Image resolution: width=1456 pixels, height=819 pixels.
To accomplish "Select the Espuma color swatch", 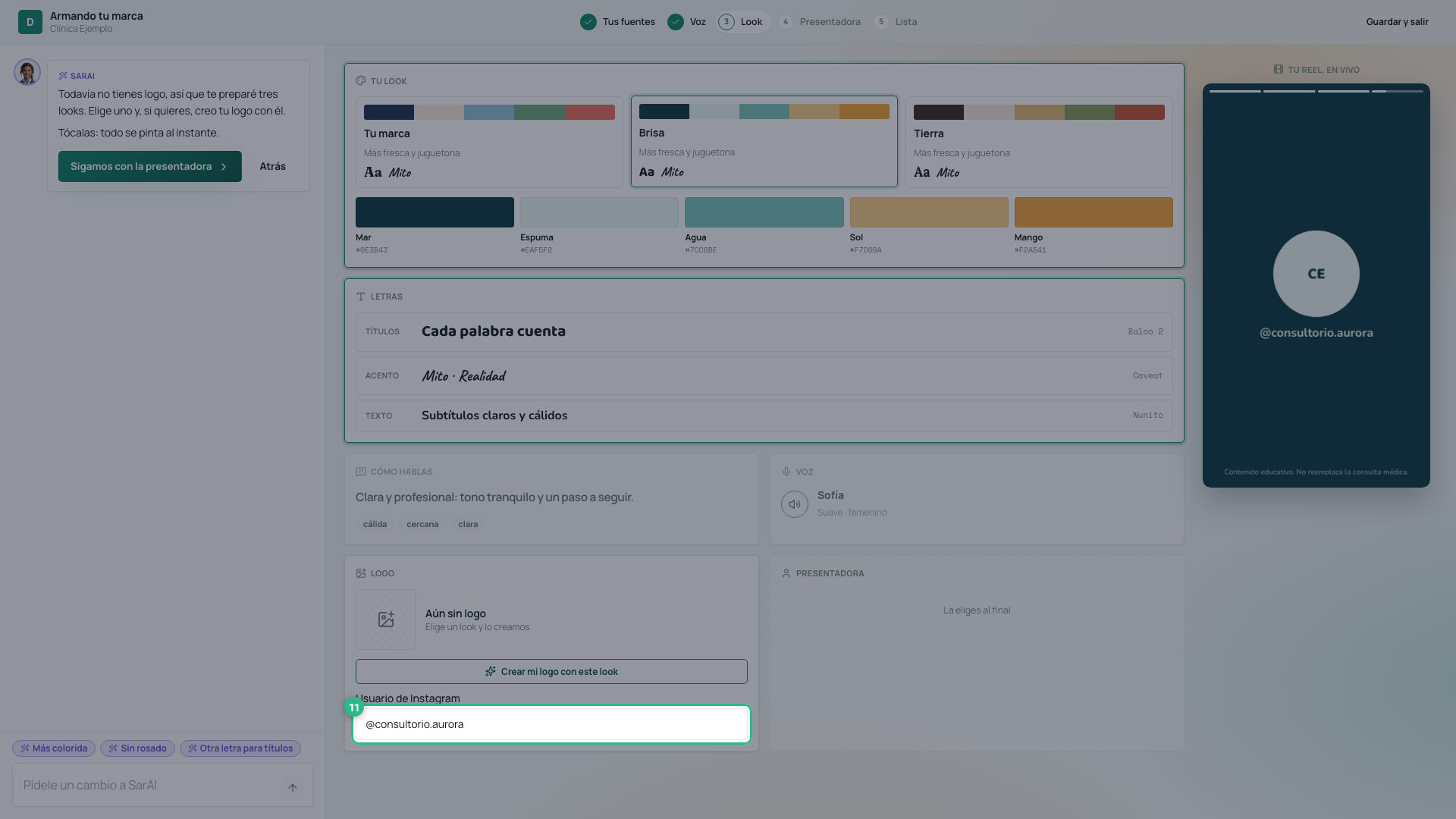I will click(599, 212).
